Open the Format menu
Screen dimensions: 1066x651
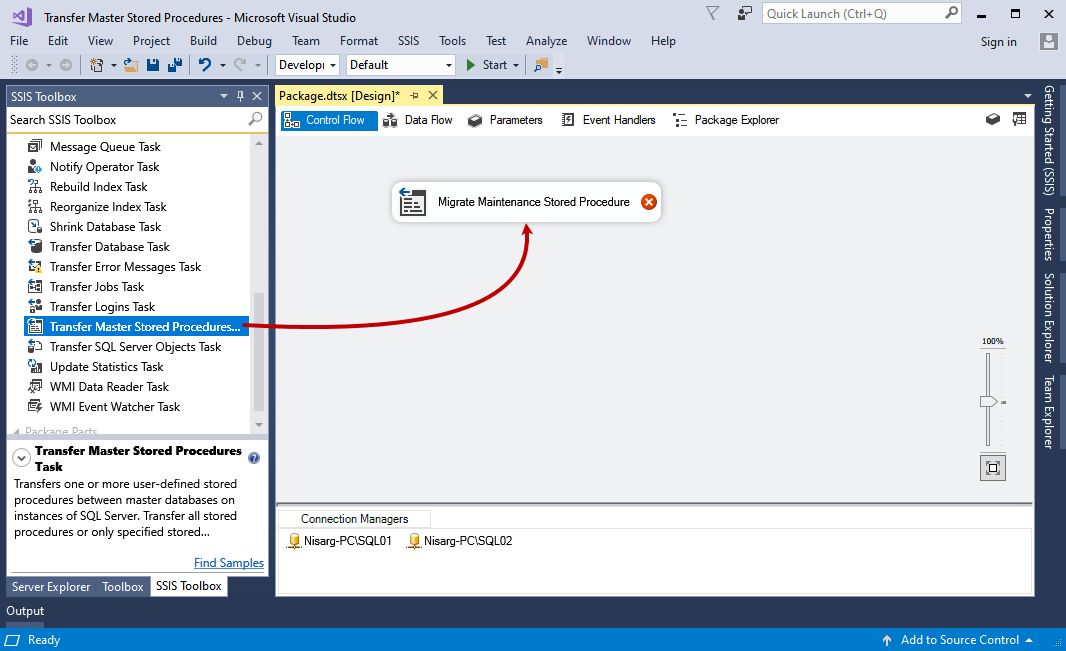click(359, 41)
